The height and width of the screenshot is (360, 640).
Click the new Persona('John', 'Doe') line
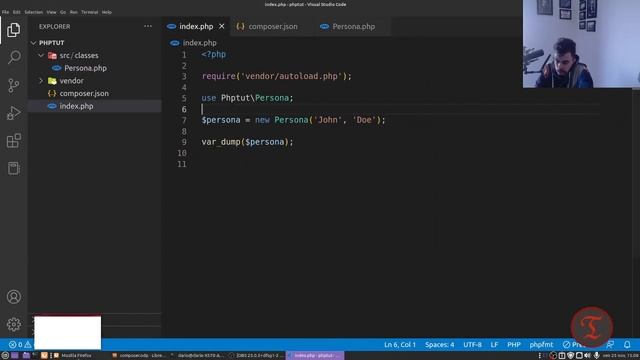[x=293, y=120]
